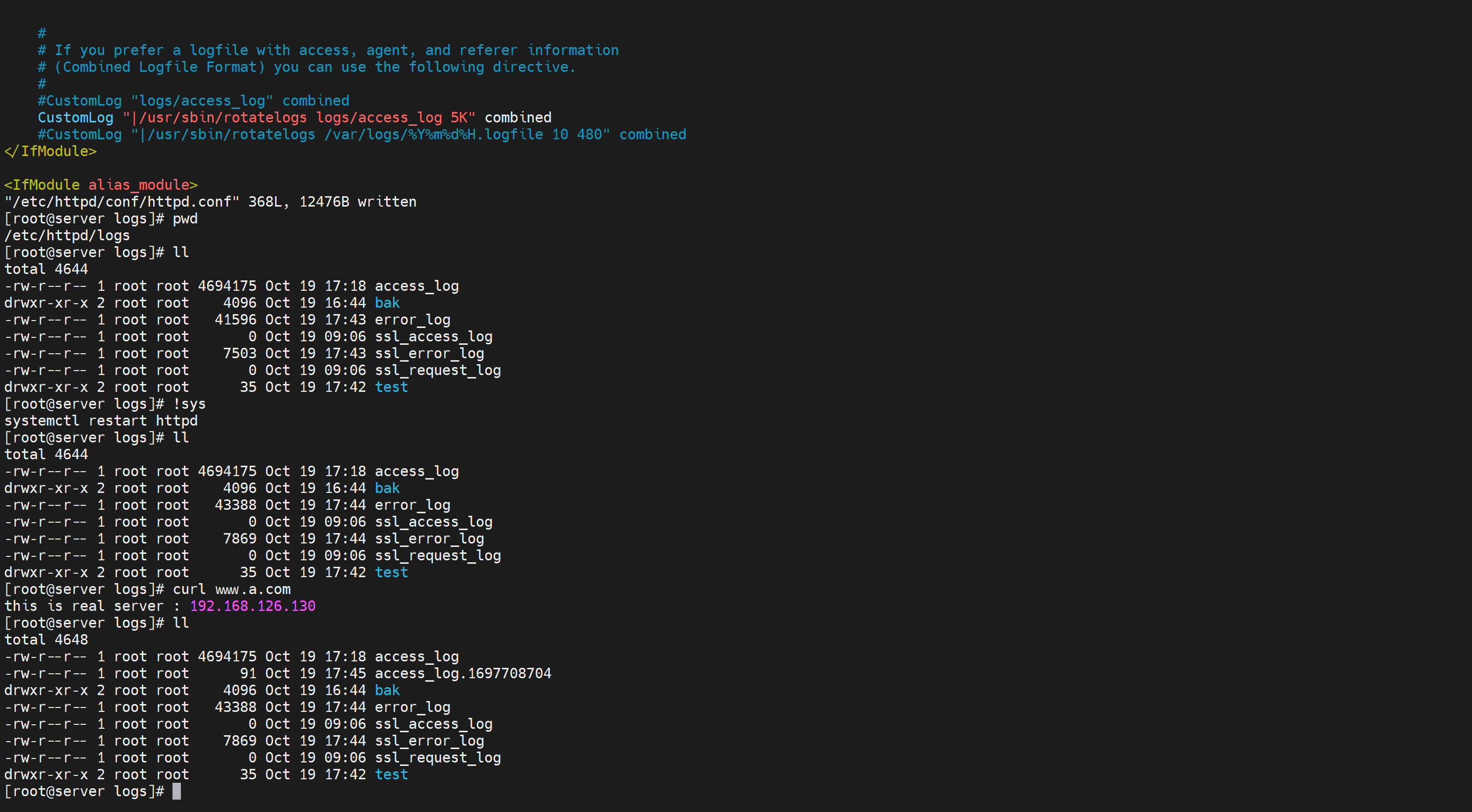The height and width of the screenshot is (812, 1472).
Task: Click the curl www.a.com command
Action: coord(231,589)
